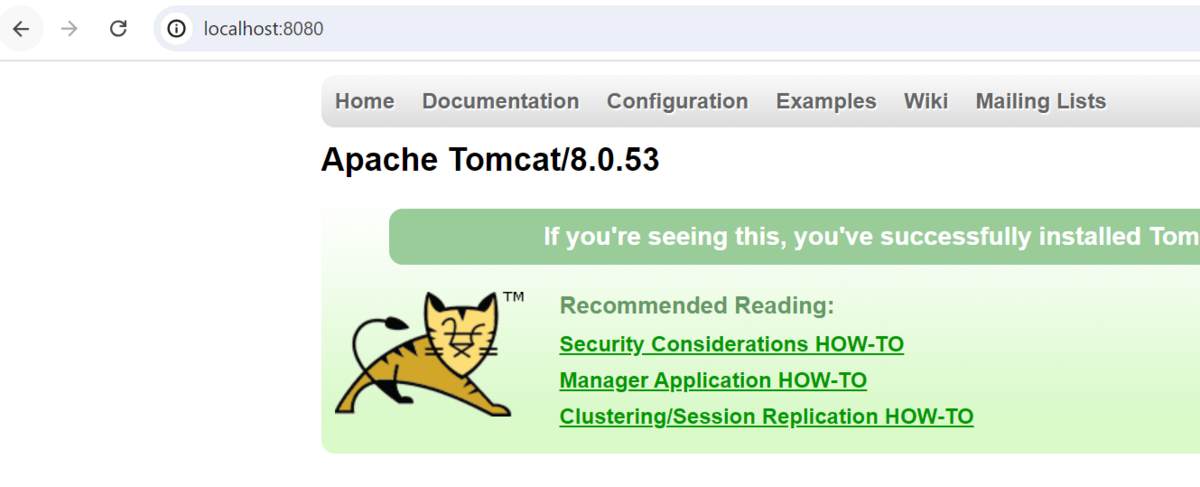Go to the Configuration navigation item

(677, 101)
